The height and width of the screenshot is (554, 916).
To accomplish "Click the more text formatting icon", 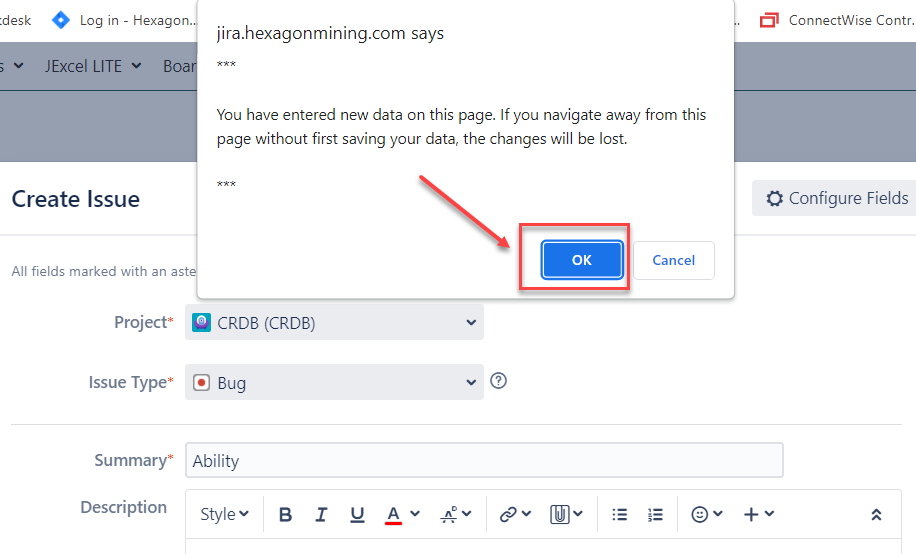I will click(449, 514).
